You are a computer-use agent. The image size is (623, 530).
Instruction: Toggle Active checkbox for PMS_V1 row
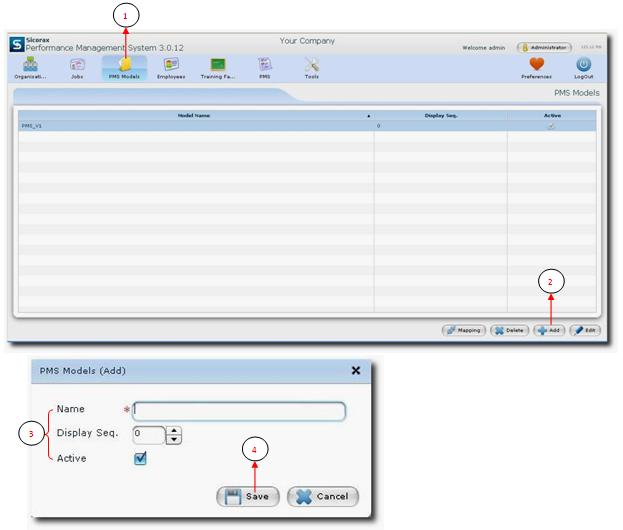click(551, 126)
